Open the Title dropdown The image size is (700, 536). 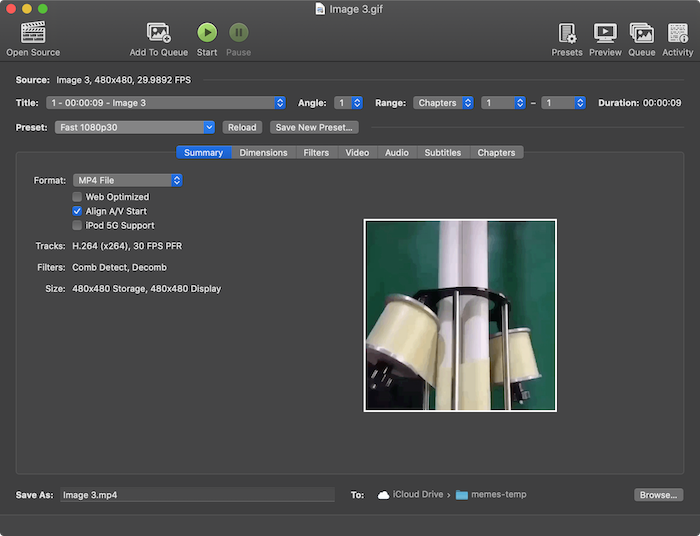tap(166, 103)
